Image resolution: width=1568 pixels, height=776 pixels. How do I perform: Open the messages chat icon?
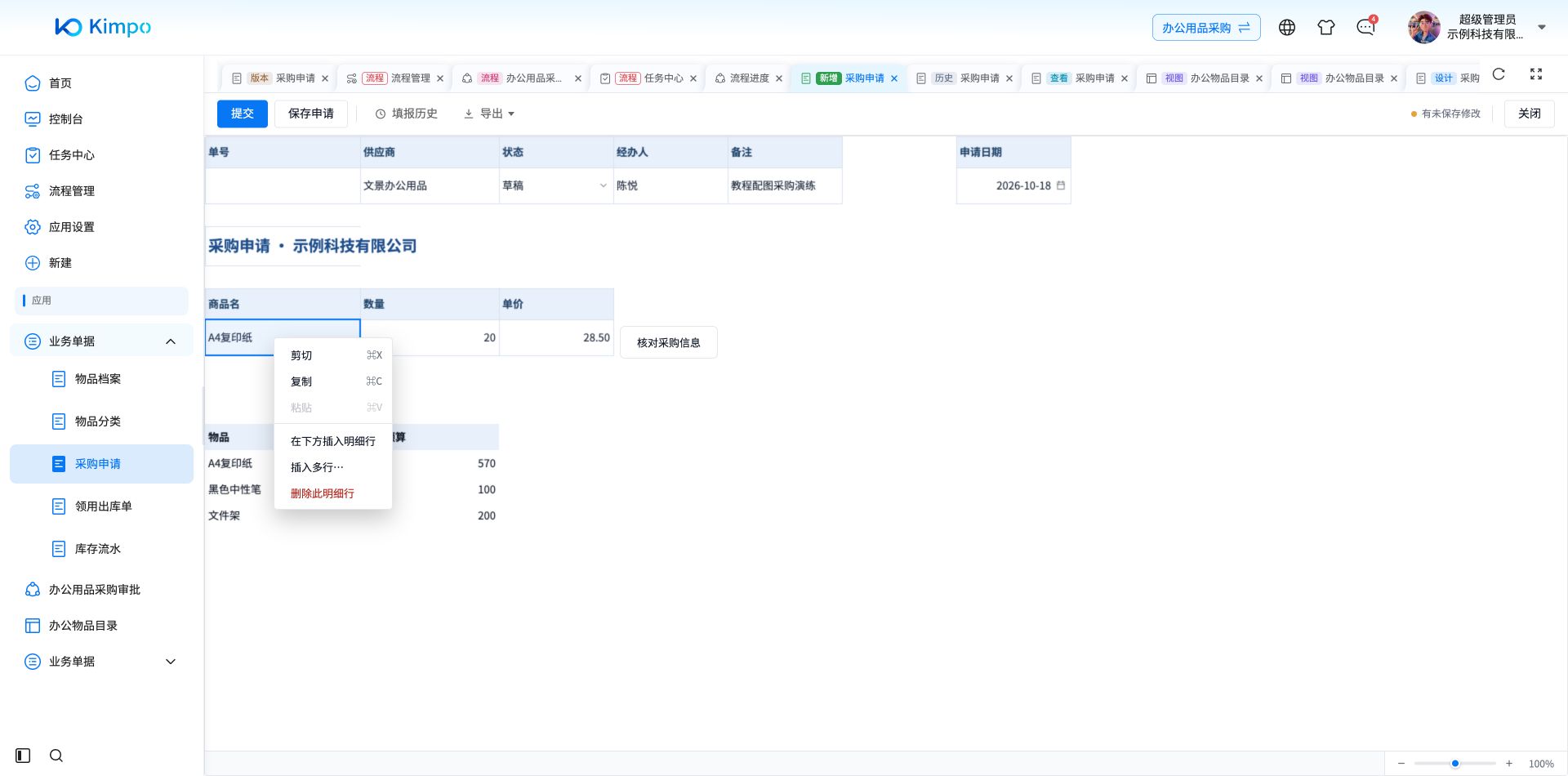[1365, 28]
